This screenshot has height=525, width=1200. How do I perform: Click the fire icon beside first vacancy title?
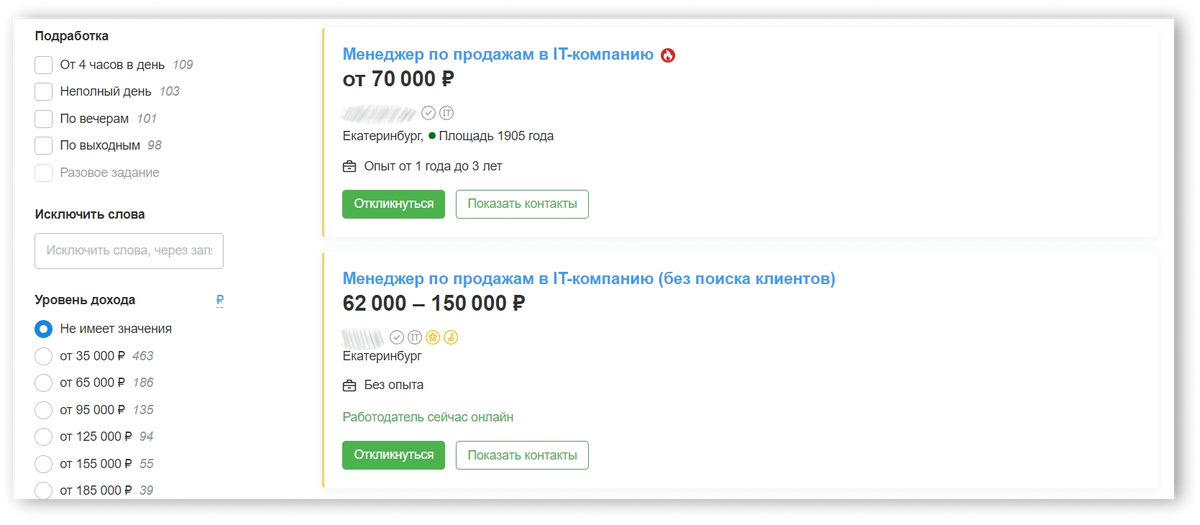tap(669, 55)
